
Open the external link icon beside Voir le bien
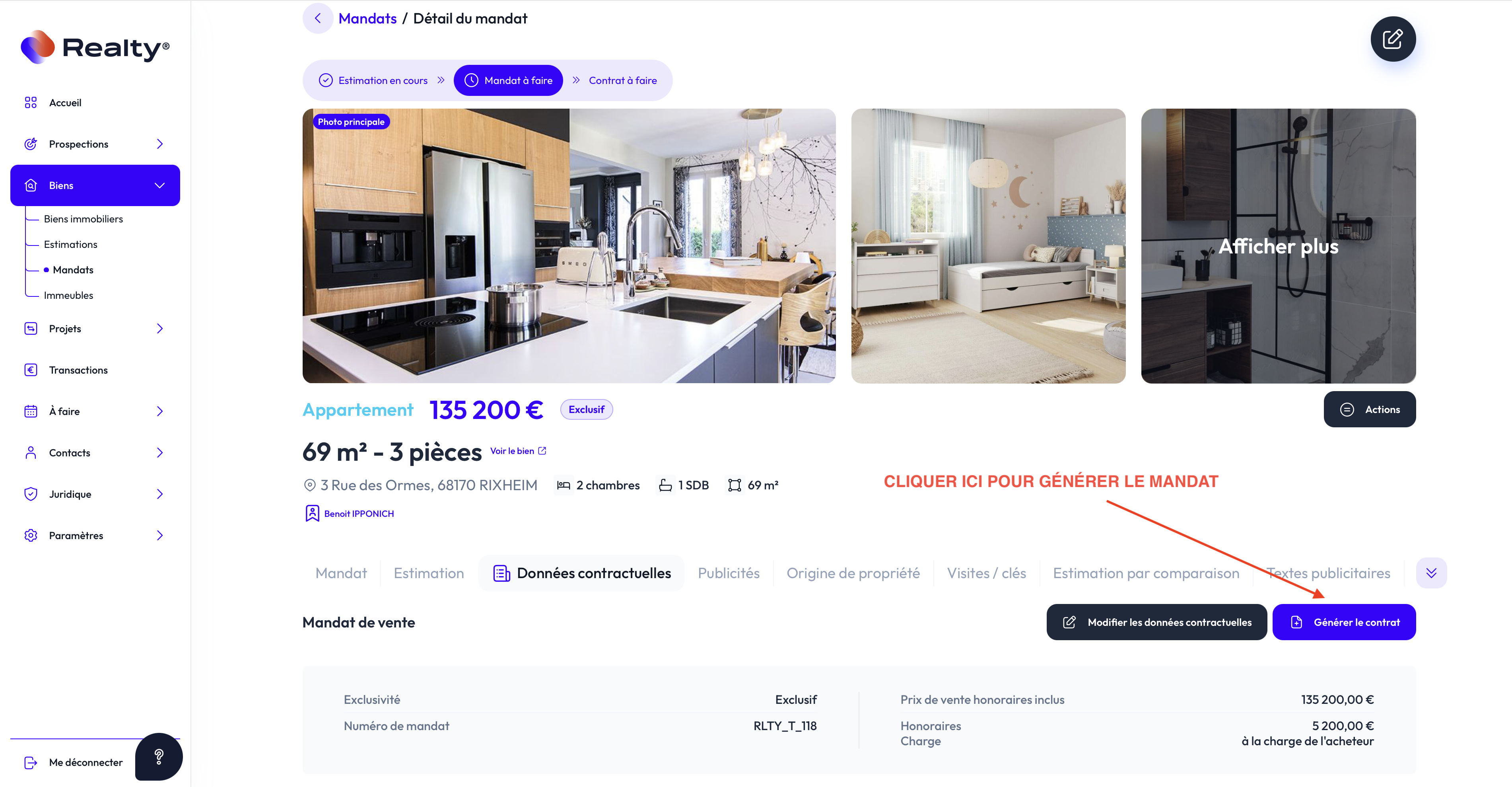pos(542,451)
